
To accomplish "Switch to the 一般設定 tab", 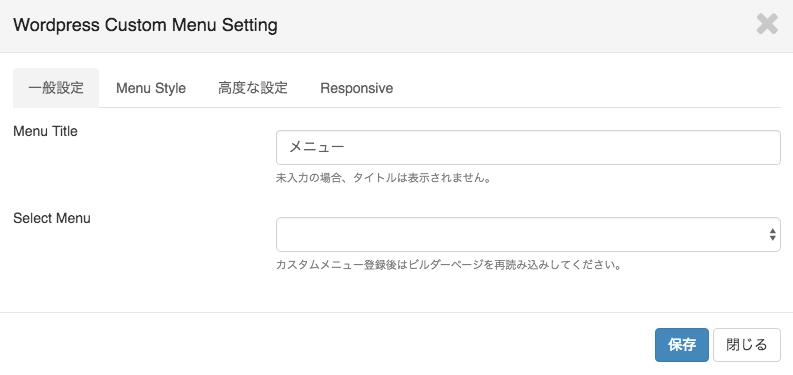I will tap(56, 88).
